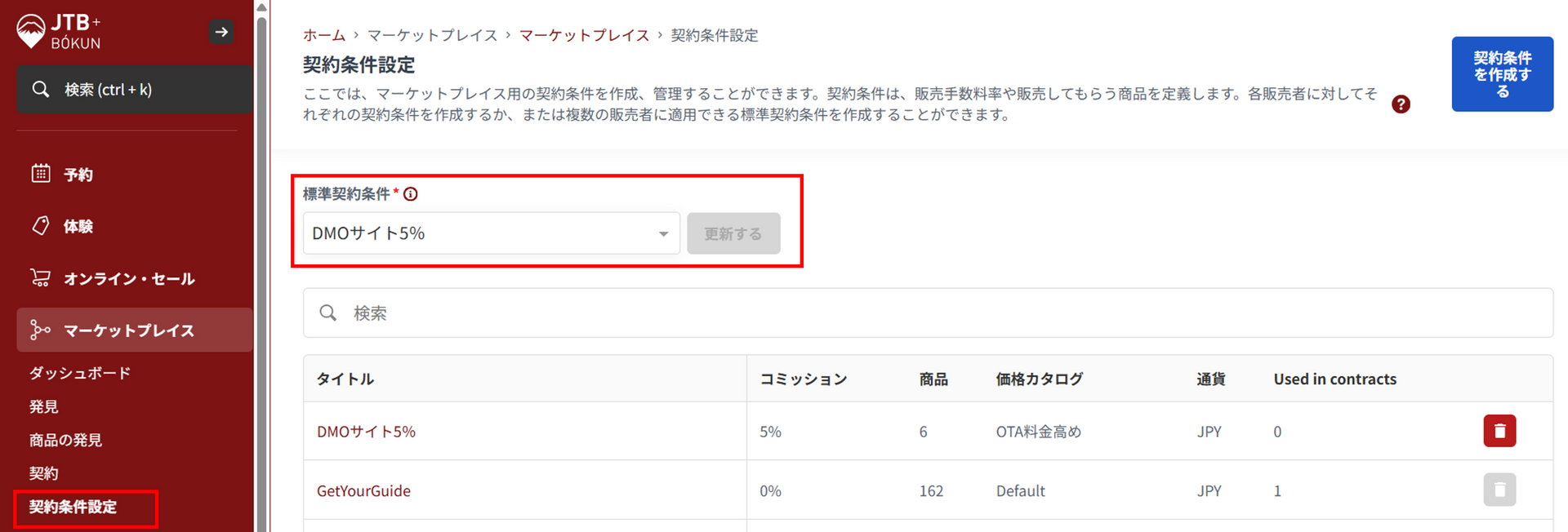Viewport: 1568px width, 532px height.
Task: Open オンライン・セール in the sidebar
Action: click(x=129, y=278)
